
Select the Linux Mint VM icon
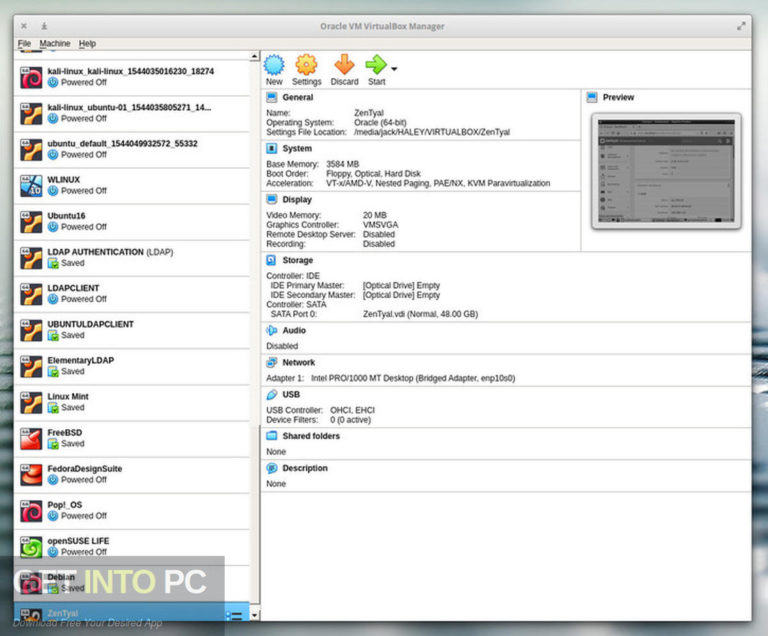pos(31,403)
